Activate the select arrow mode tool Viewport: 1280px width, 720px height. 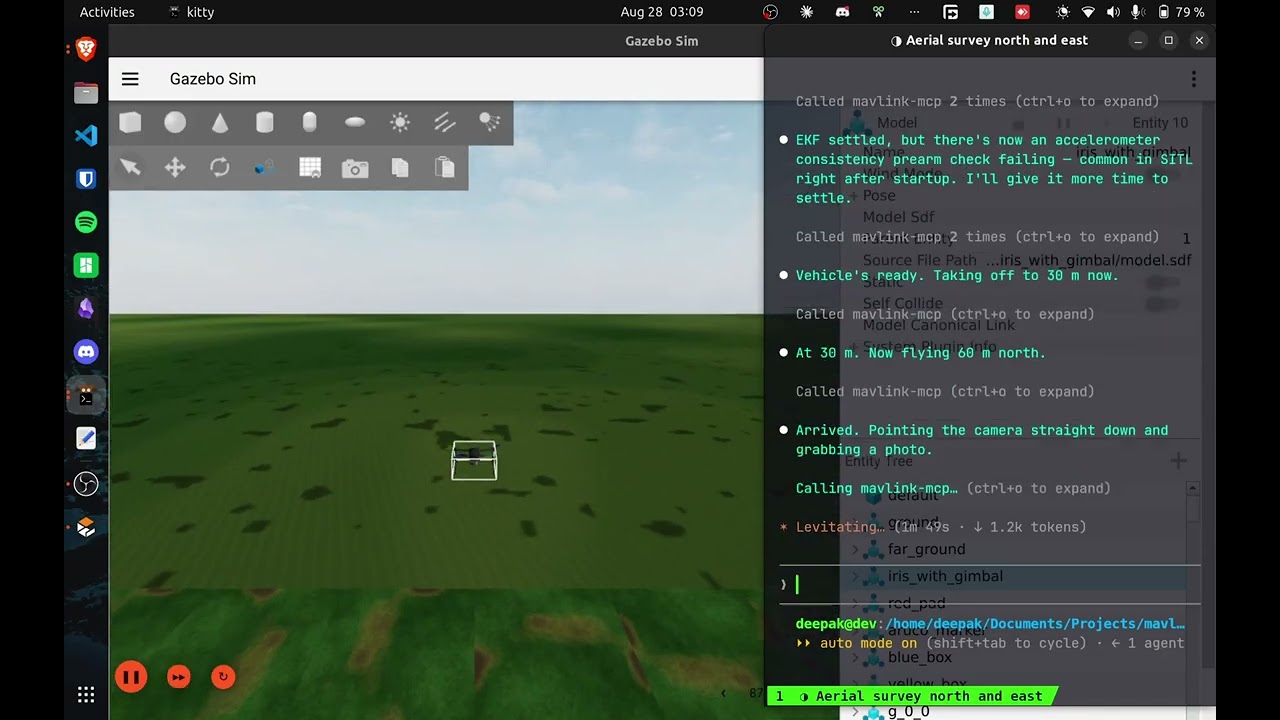click(x=130, y=167)
